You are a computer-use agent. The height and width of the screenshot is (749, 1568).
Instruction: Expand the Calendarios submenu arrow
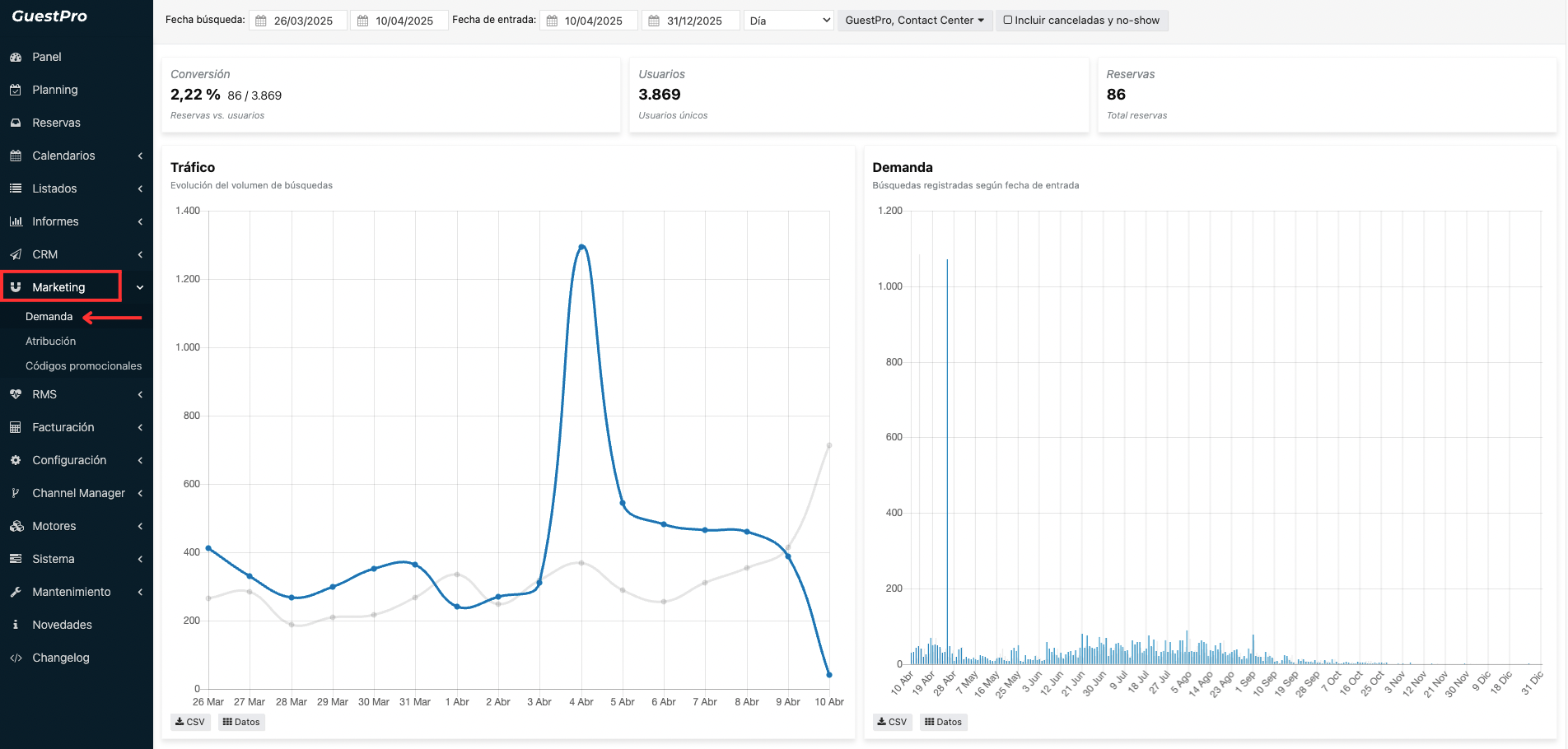[140, 156]
